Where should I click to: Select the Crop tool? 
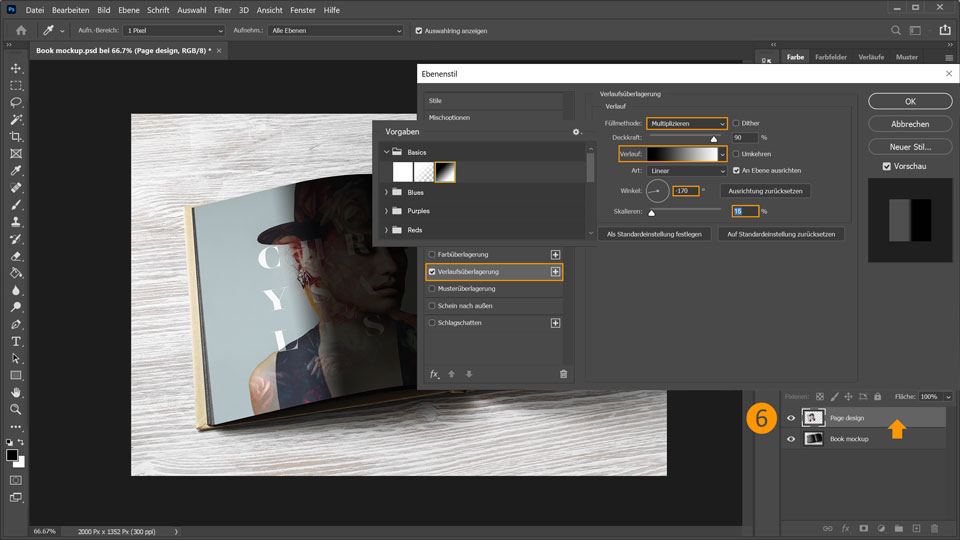click(x=15, y=136)
